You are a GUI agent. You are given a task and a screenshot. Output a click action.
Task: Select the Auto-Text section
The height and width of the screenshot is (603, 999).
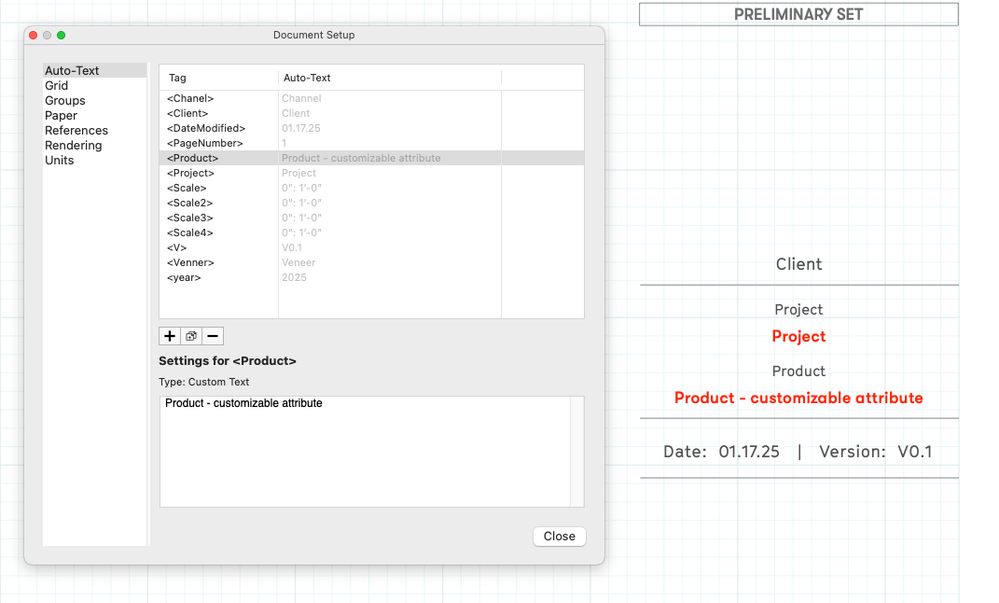(x=94, y=71)
